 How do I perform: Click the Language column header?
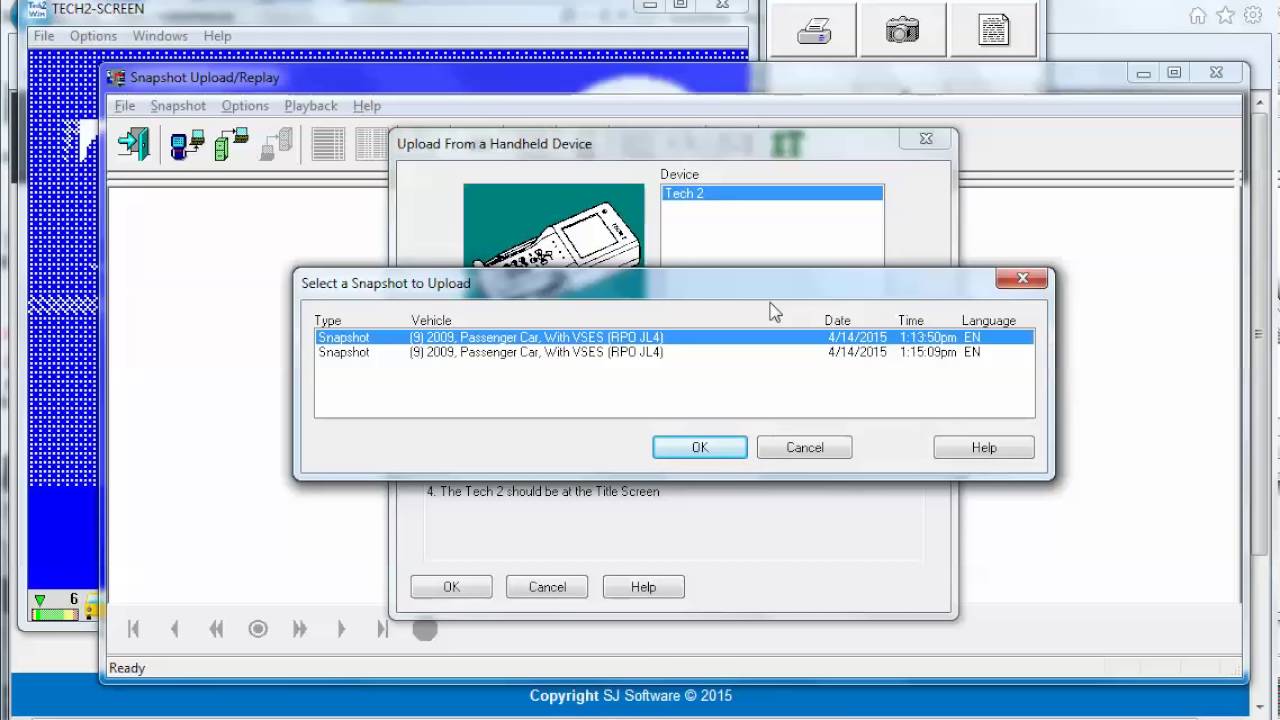988,321
